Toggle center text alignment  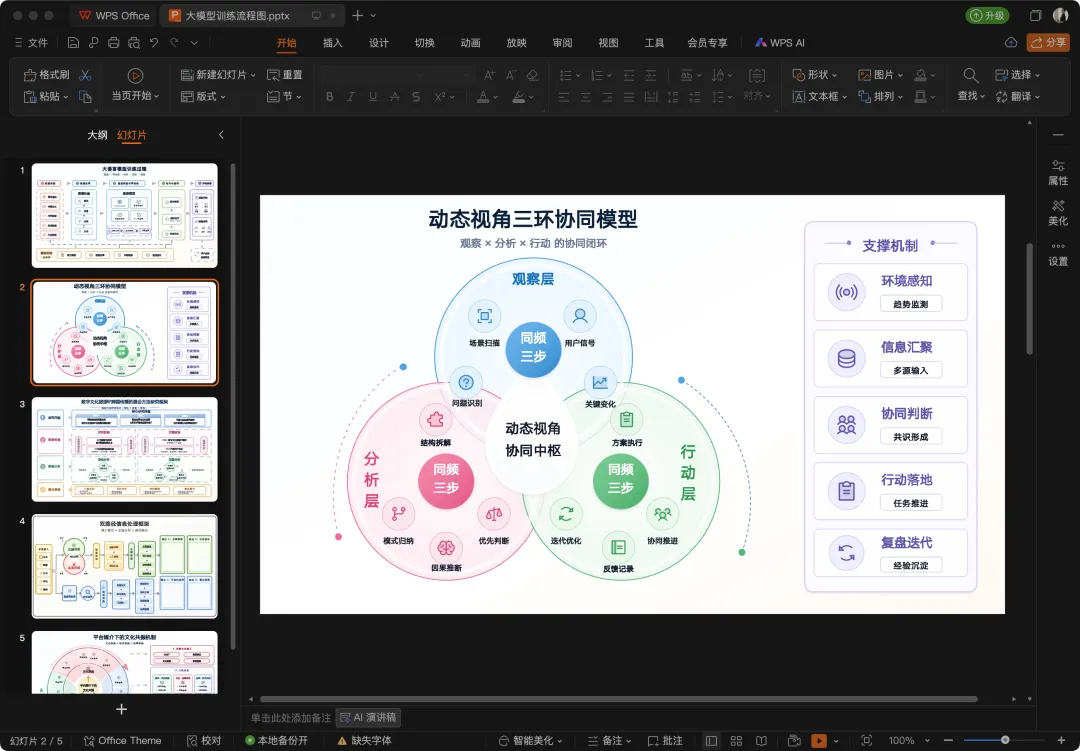pos(585,96)
